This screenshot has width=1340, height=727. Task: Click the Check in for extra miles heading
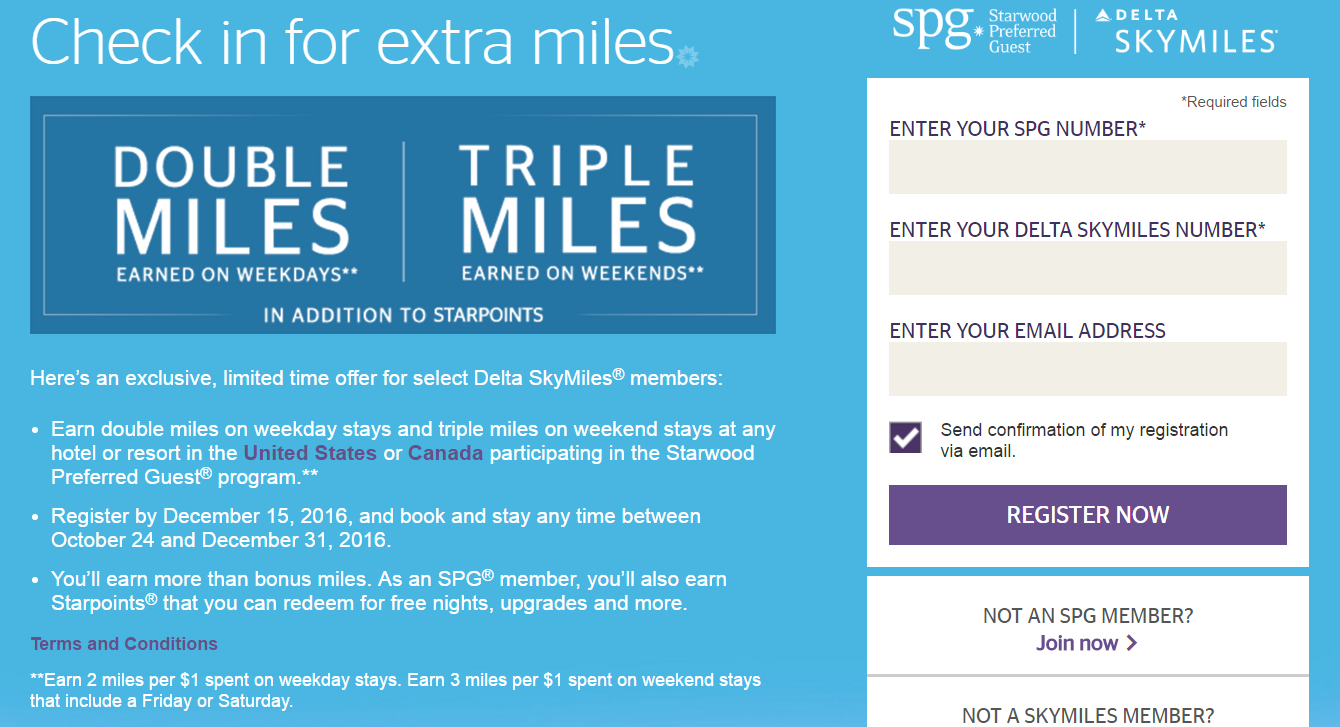tap(352, 41)
